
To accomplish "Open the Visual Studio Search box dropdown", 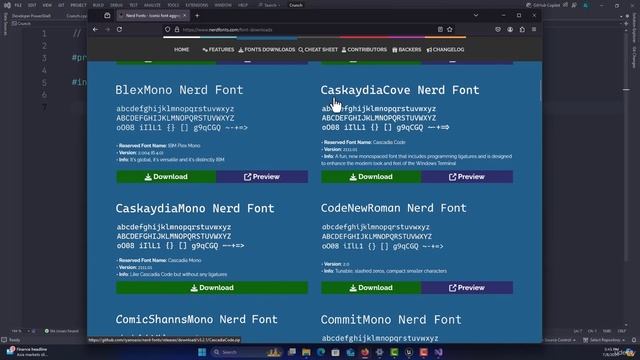I will point(269,5).
